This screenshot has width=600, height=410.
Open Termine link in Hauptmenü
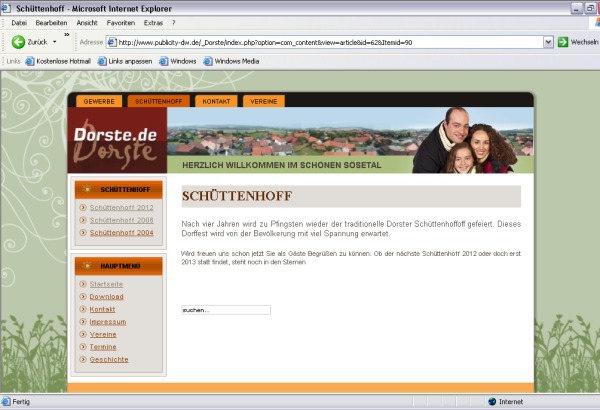click(103, 347)
